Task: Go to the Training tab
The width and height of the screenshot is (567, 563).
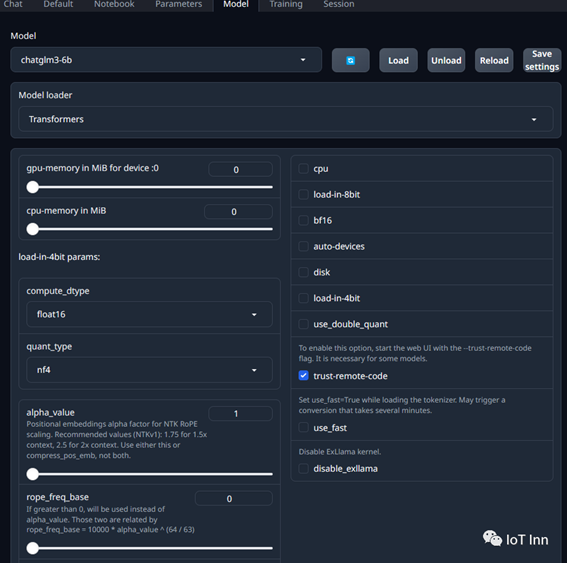Action: [286, 4]
